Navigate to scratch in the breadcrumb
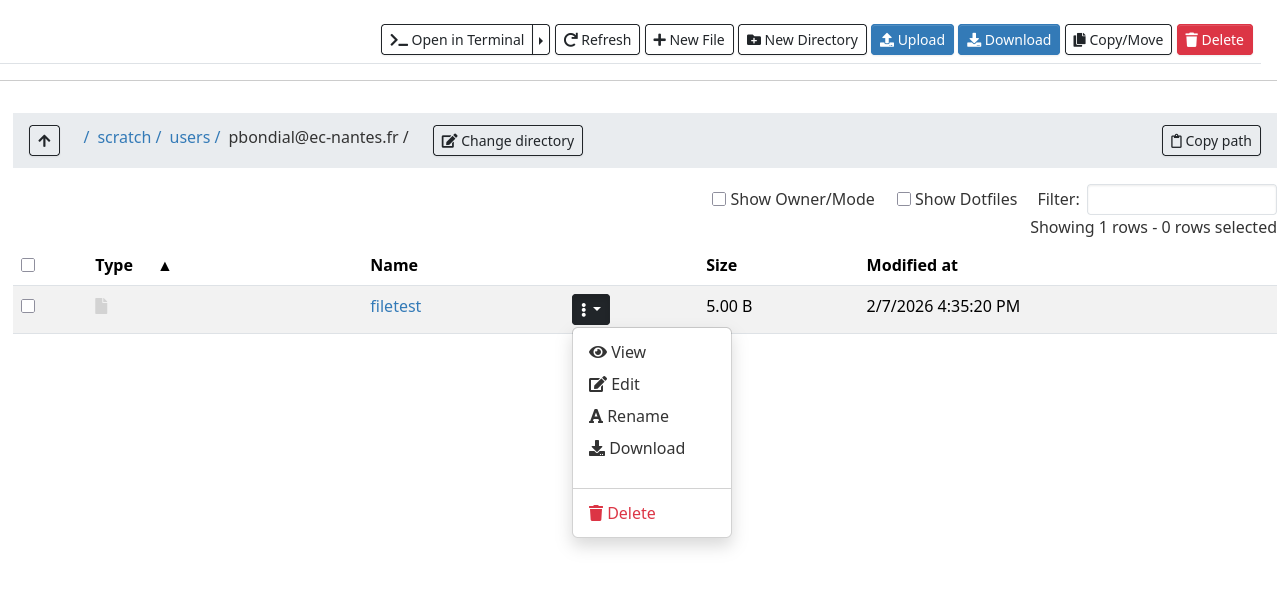Screen dimensions: 1285x596 tap(124, 137)
